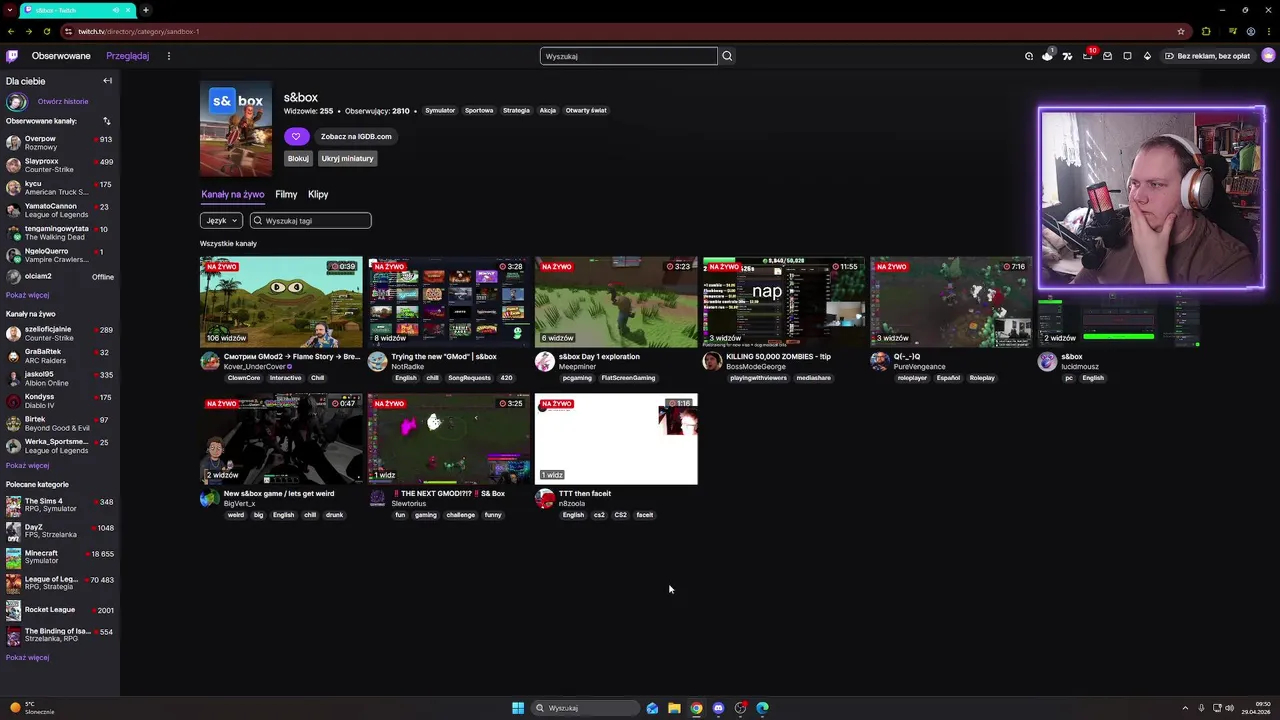Image resolution: width=1280 pixels, height=720 pixels.
Task: Open Overpow channel in sidebar
Action: pos(59,143)
